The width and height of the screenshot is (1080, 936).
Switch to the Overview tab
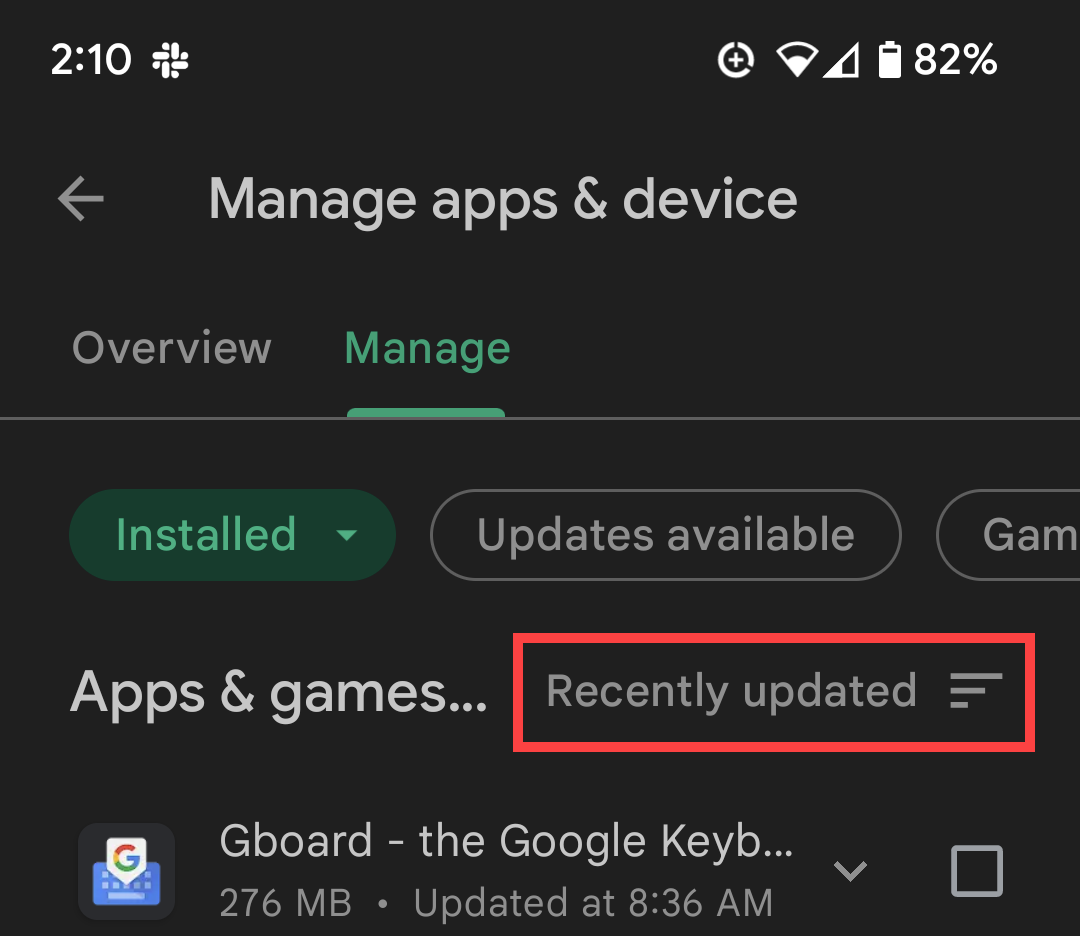coord(172,348)
